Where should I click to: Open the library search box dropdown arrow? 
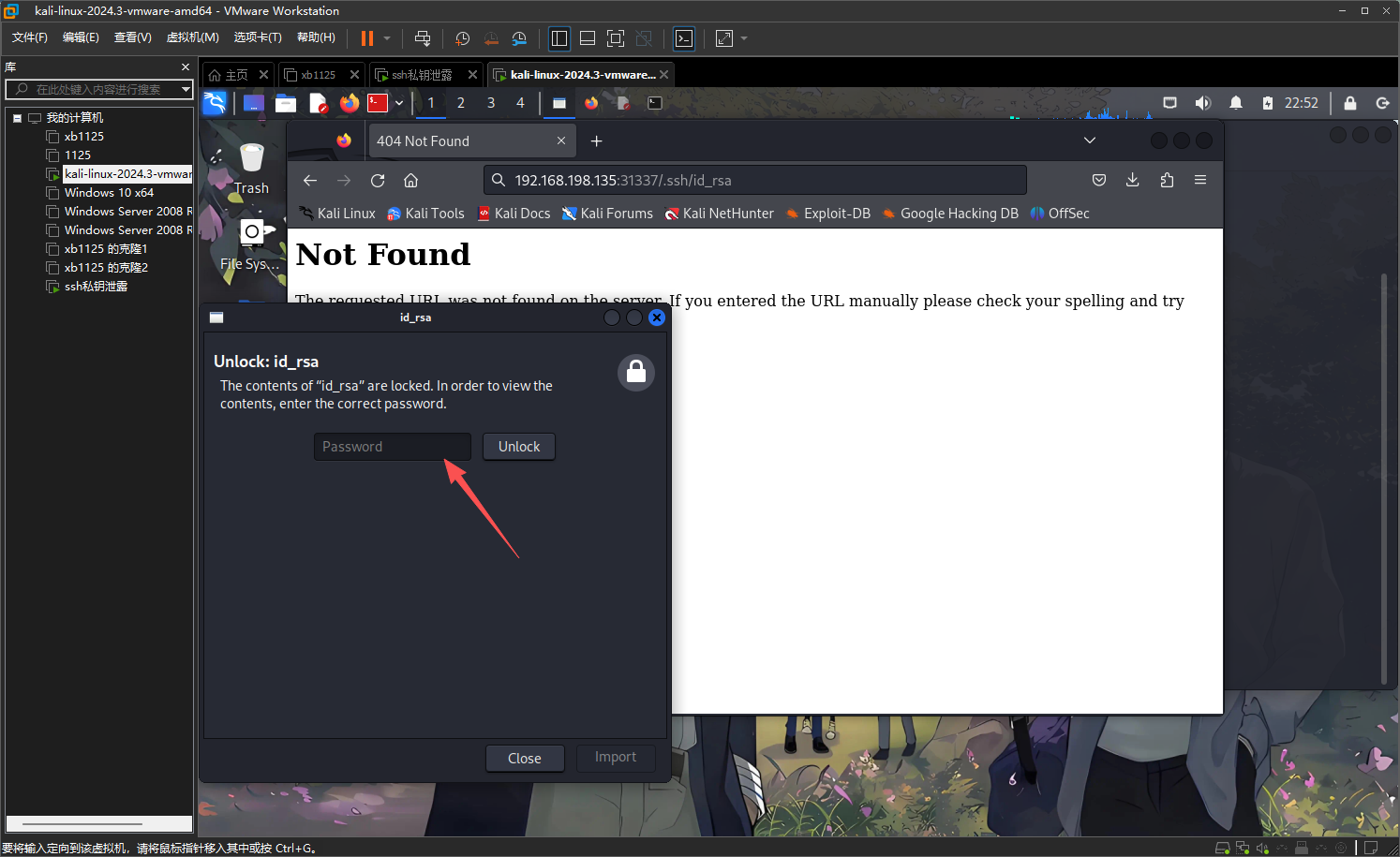pyautogui.click(x=186, y=89)
